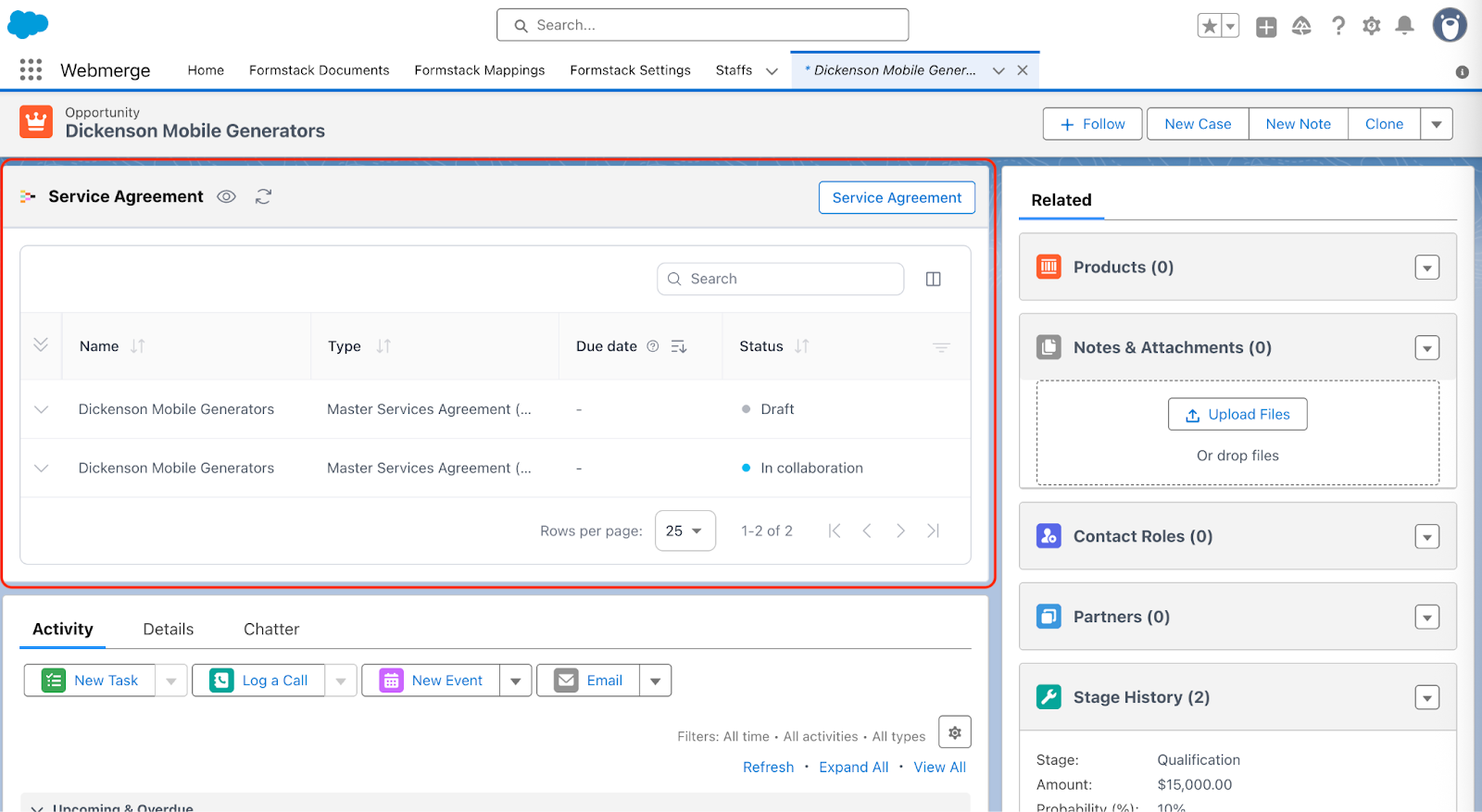Switch to the Details tab
The width and height of the screenshot is (1482, 812).
pyautogui.click(x=169, y=630)
